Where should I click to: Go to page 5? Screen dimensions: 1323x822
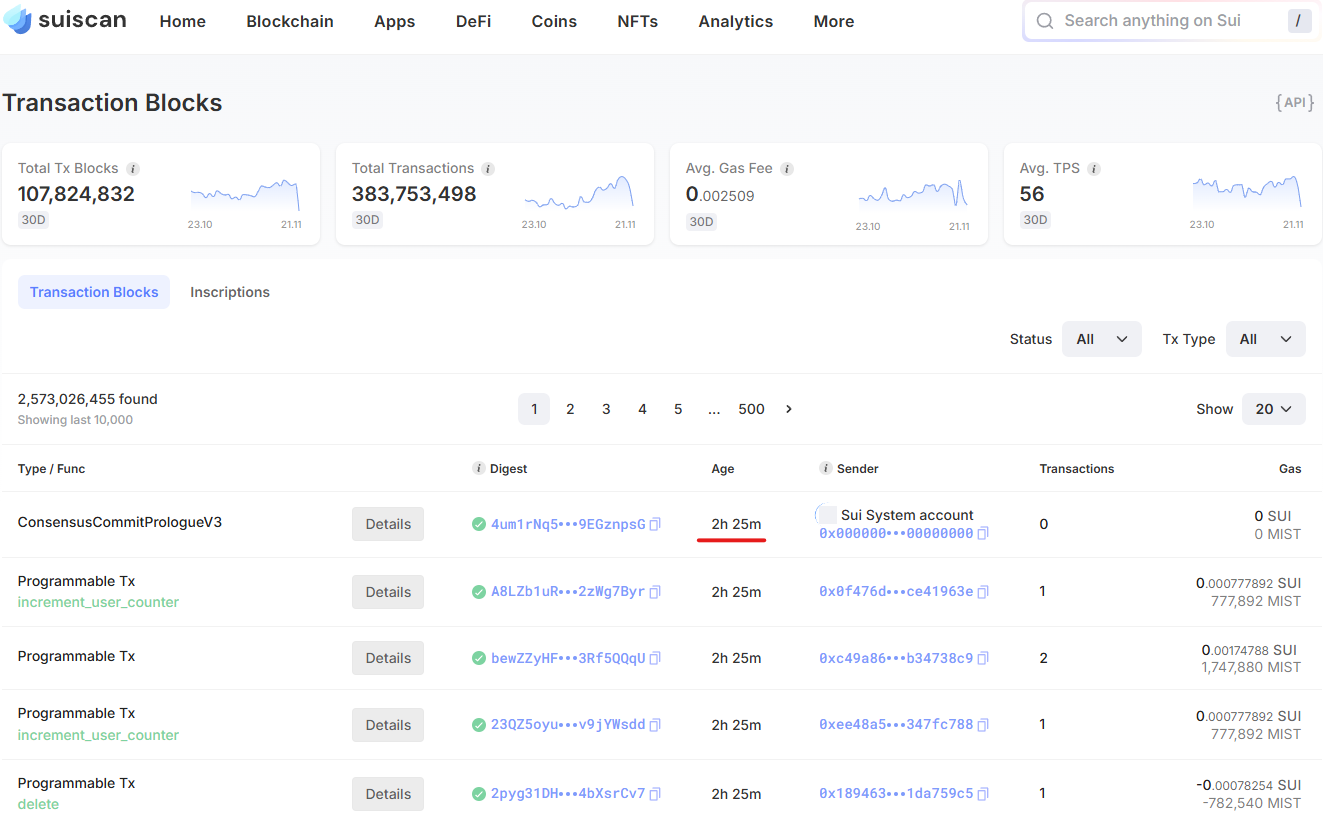coord(678,409)
